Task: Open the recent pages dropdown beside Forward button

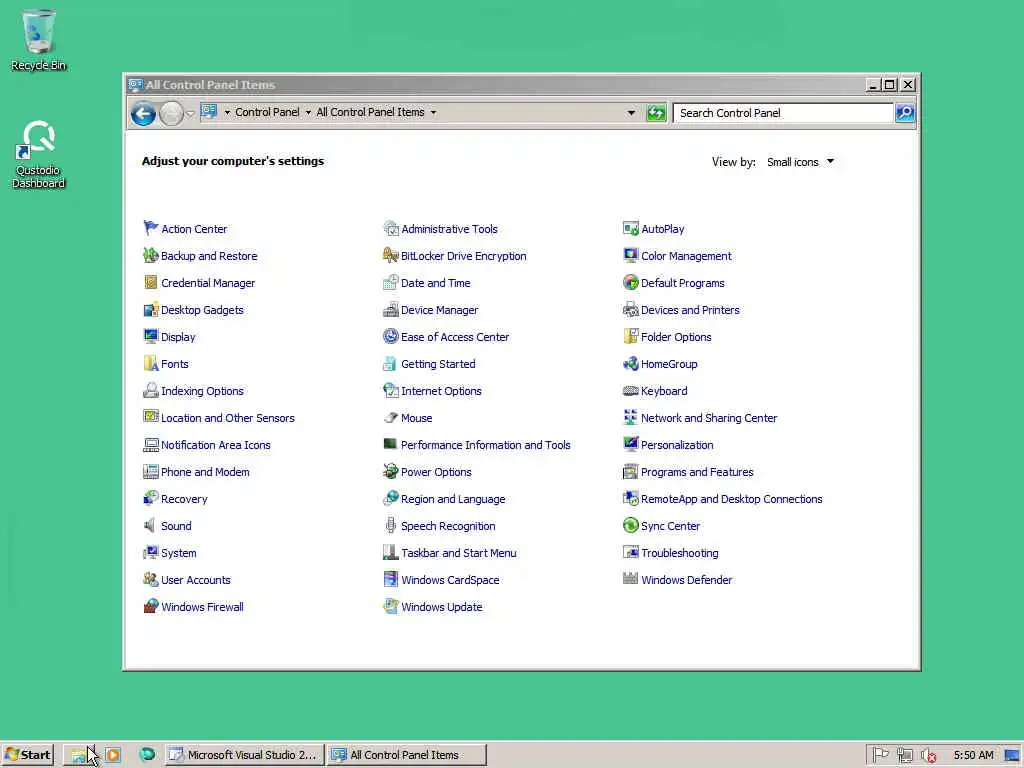Action: pos(190,113)
